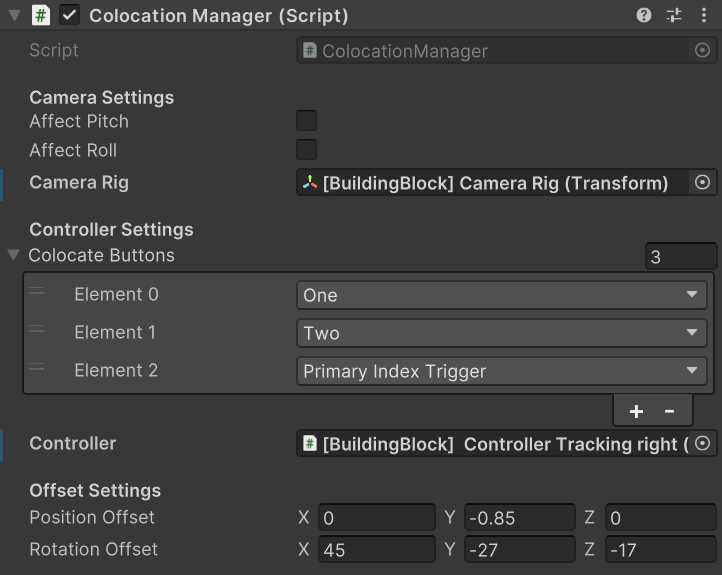
Task: Click the object picker for Script field
Action: pos(702,50)
